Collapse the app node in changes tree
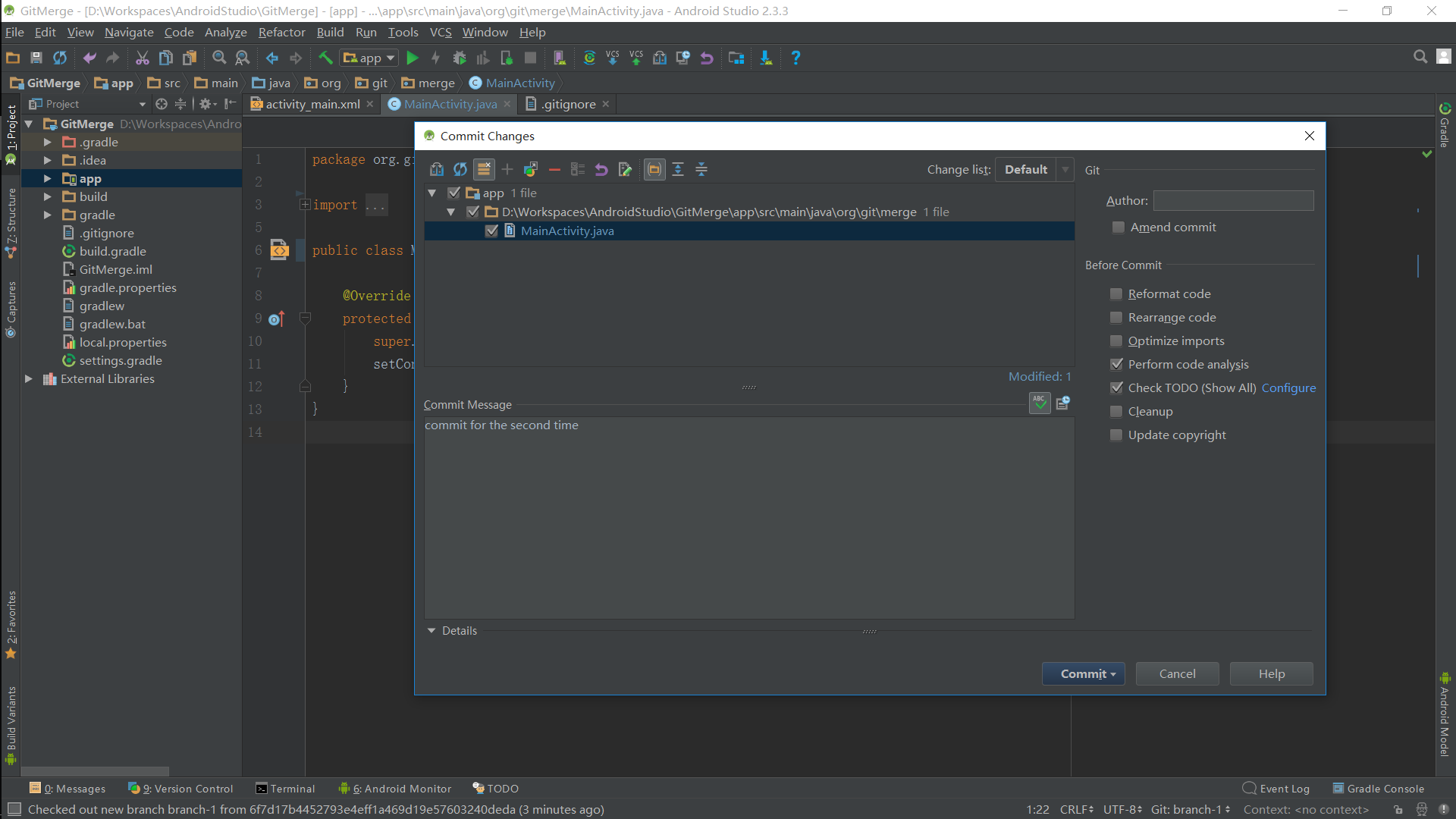1456x819 pixels. (x=432, y=193)
